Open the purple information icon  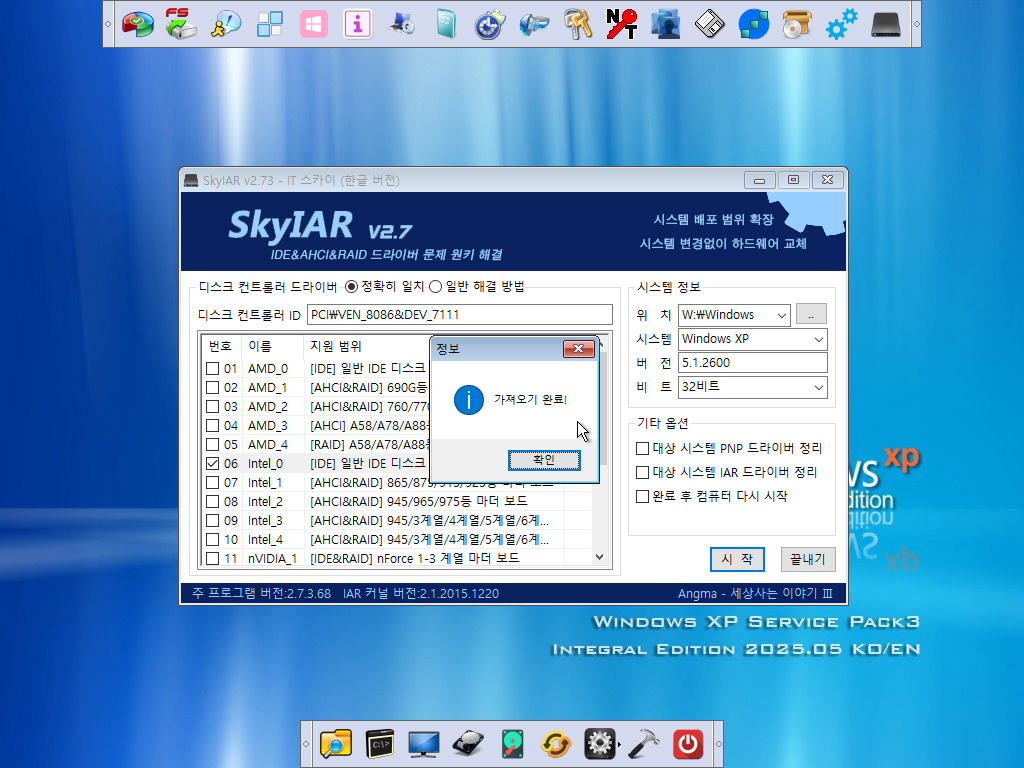point(357,24)
